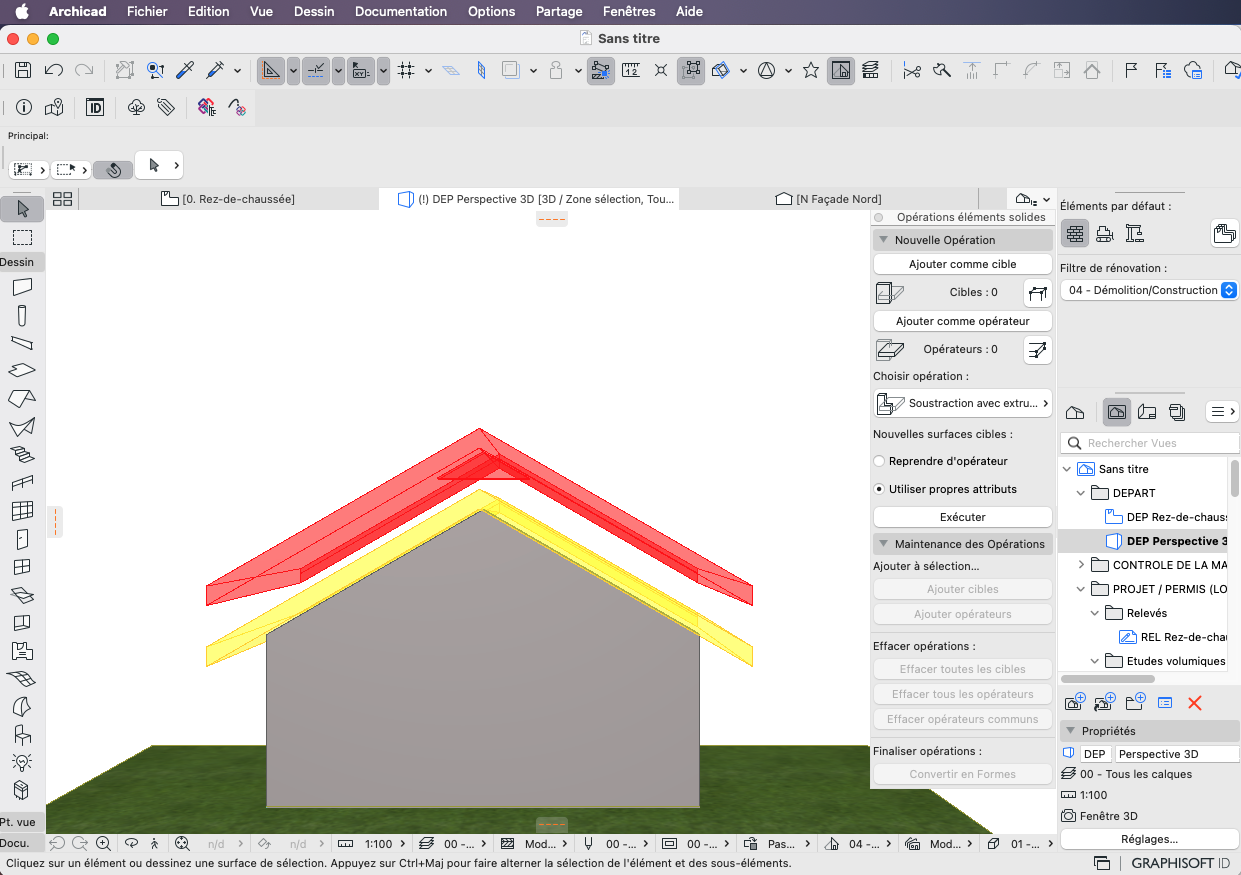Click the 'Convertir en Formes' button
This screenshot has height=875, width=1241.
point(963,774)
